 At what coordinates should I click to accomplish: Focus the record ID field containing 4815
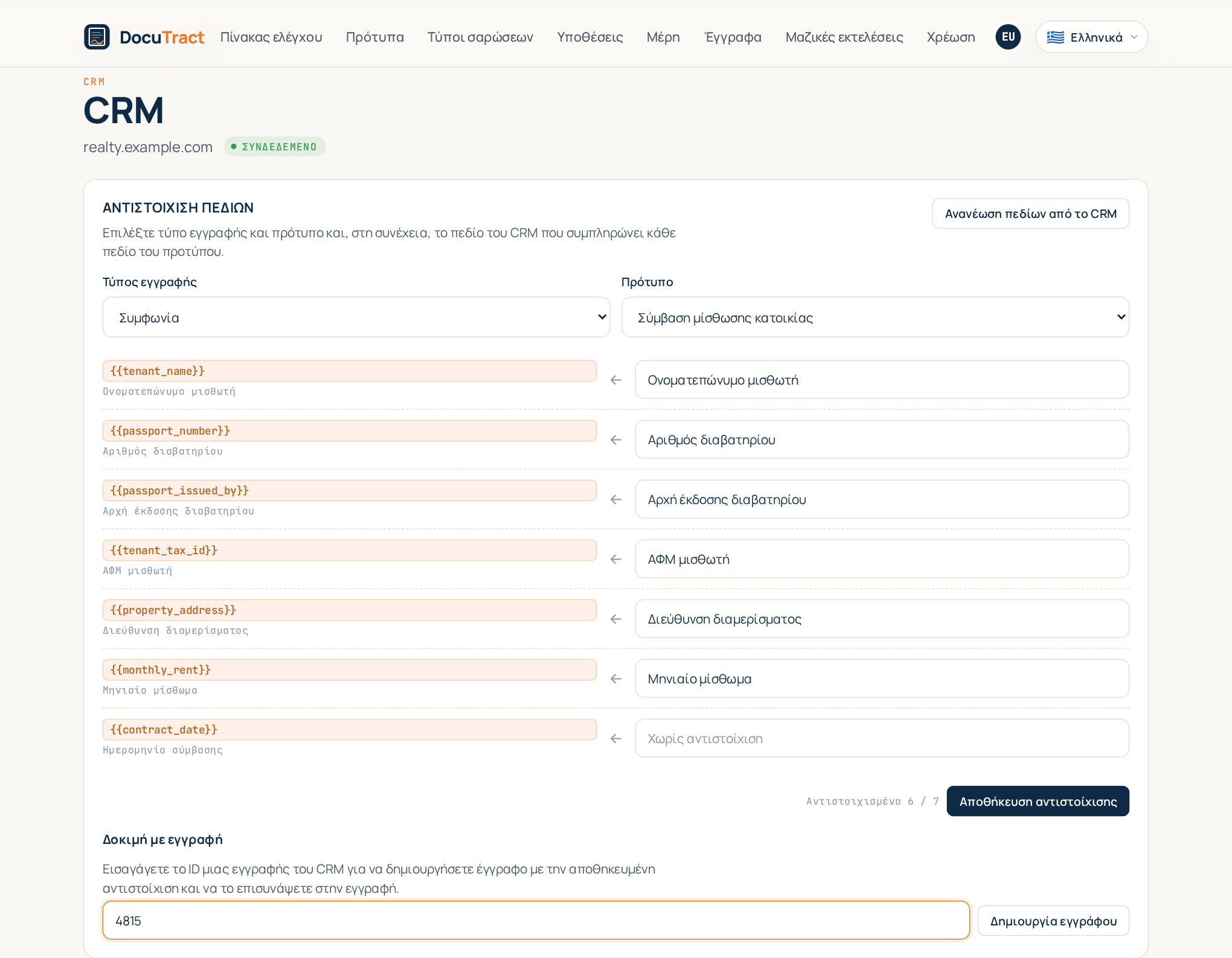[x=536, y=921]
